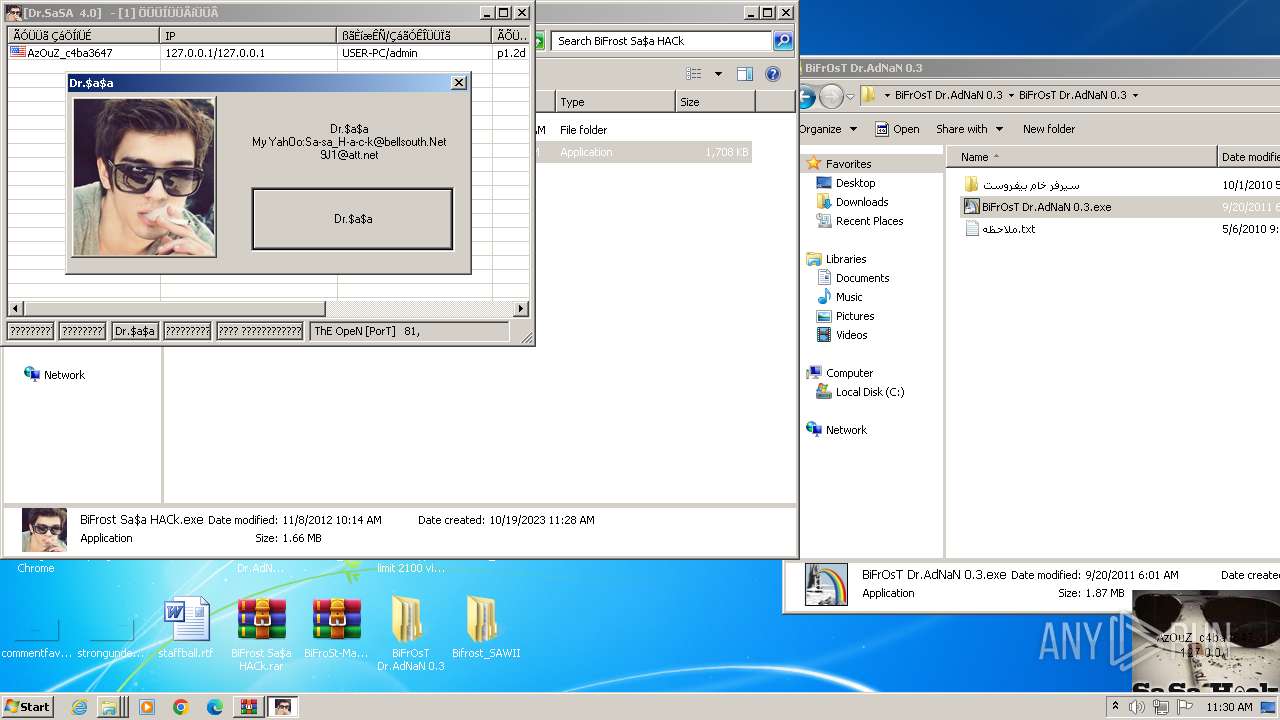Toggle the preview pane icon
Viewport: 1280px width, 720px height.
pos(744,74)
